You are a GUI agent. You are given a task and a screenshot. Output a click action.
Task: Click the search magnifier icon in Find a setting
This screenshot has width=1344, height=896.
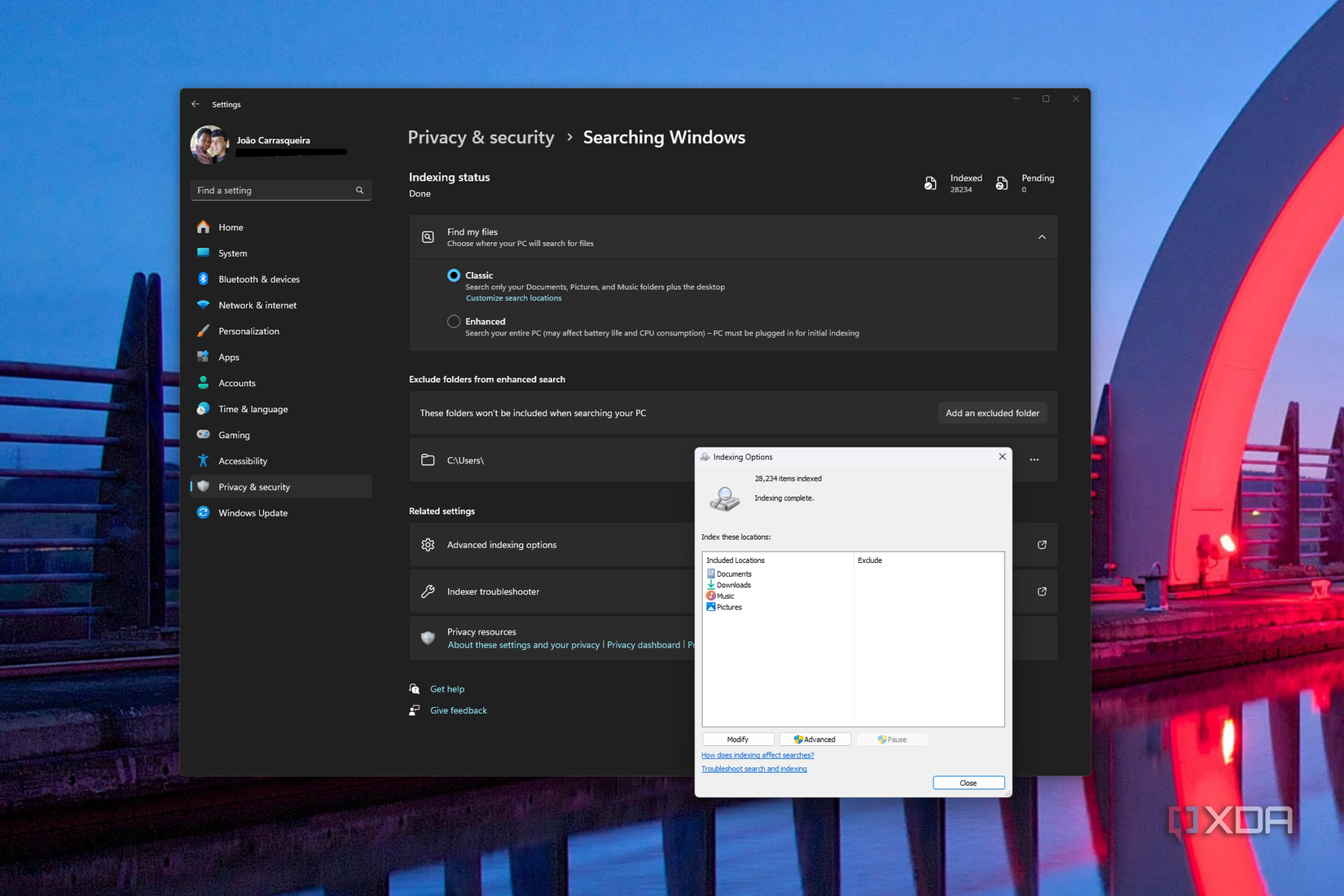tap(359, 190)
